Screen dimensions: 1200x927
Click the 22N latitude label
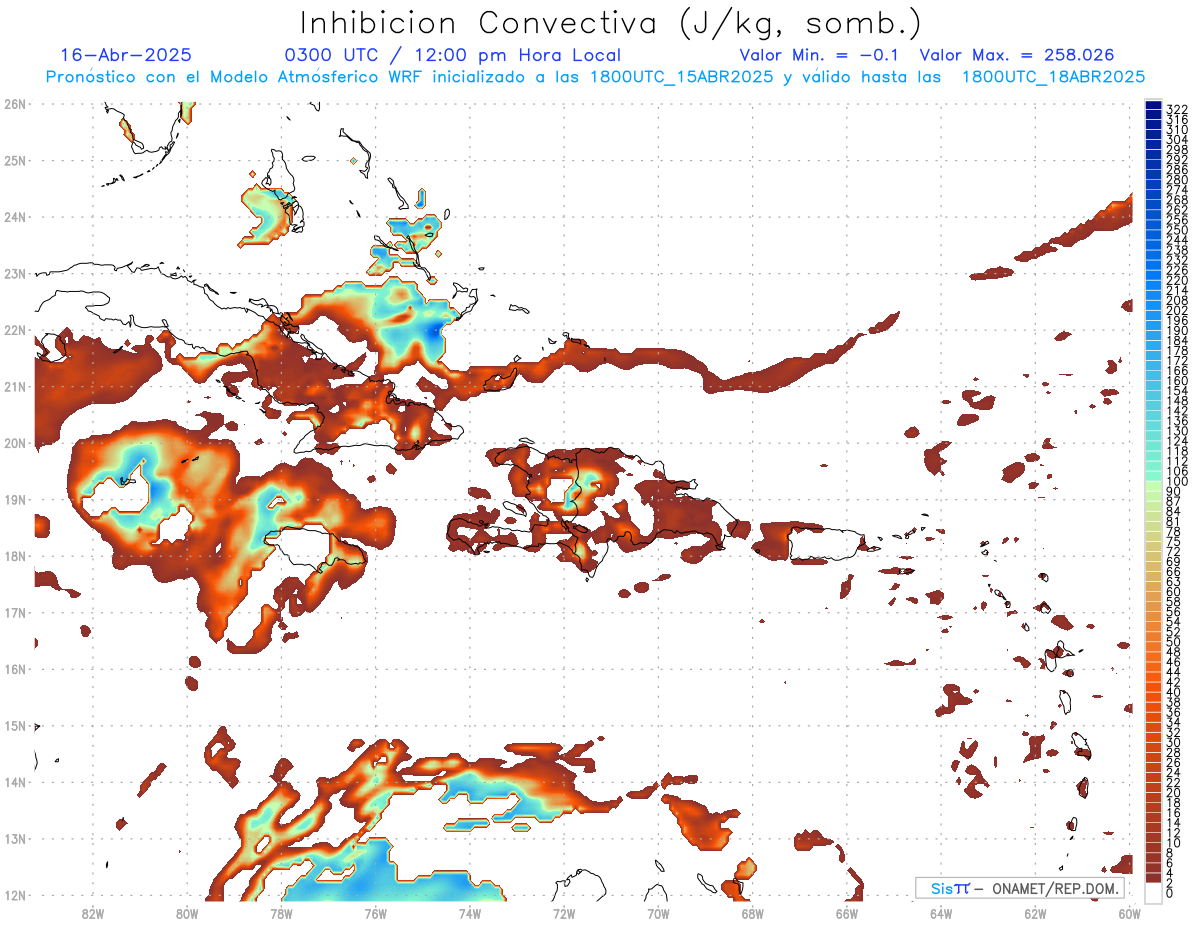[x=15, y=330]
